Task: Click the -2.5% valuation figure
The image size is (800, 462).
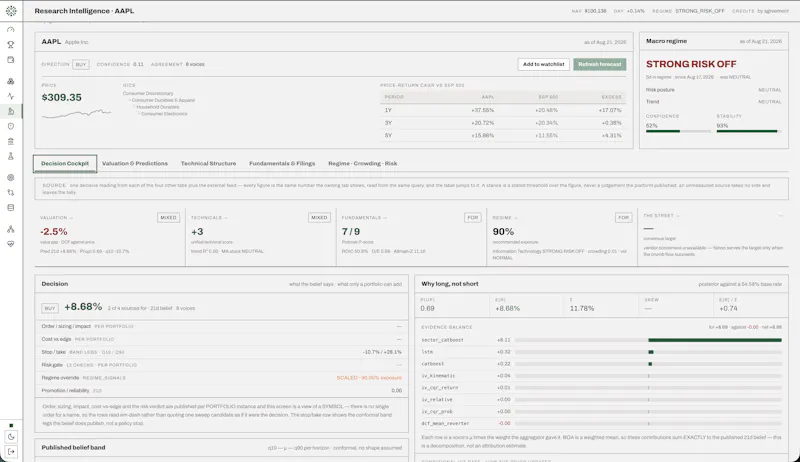Action: point(54,232)
